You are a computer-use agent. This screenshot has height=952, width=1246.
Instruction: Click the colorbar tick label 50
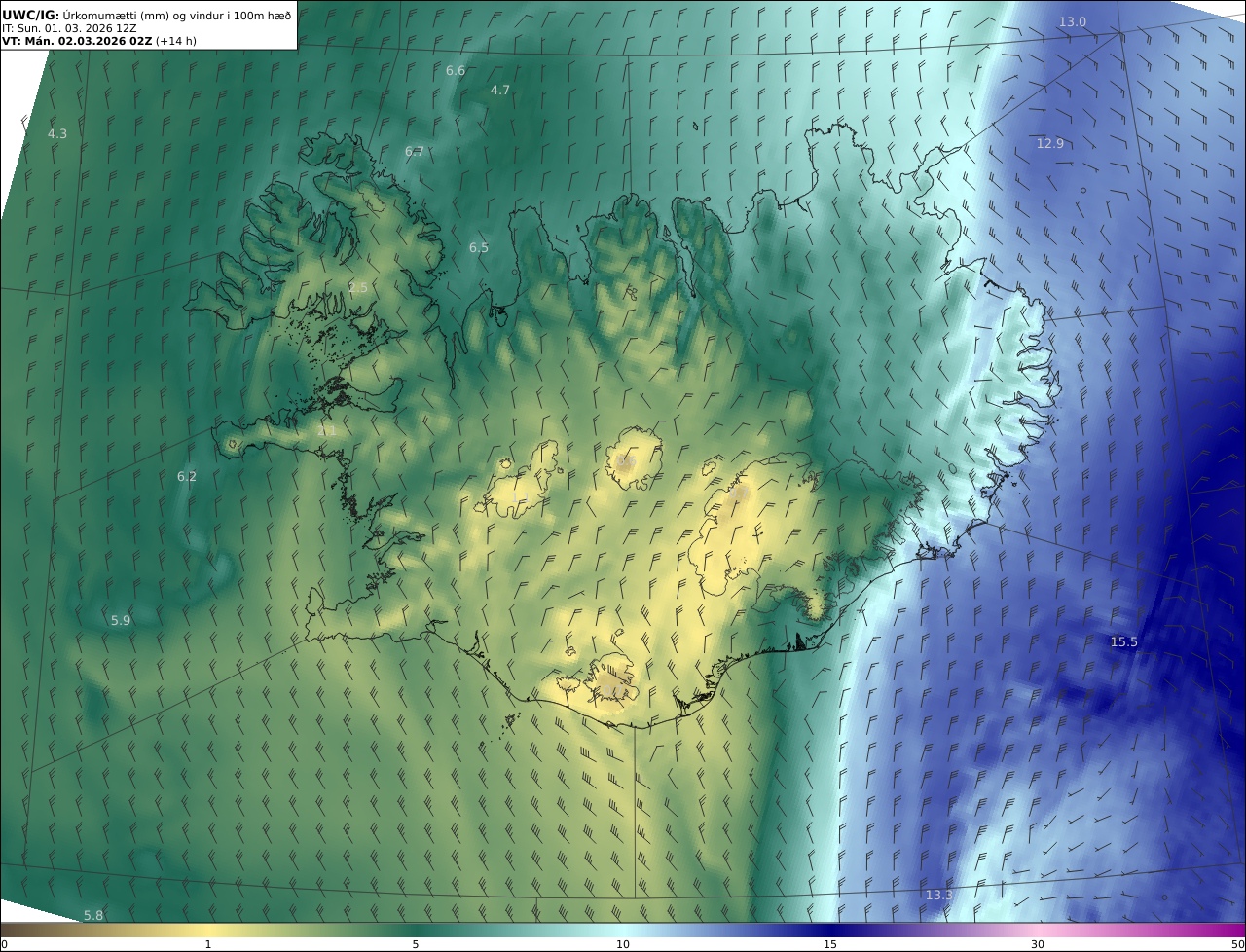point(1238,944)
